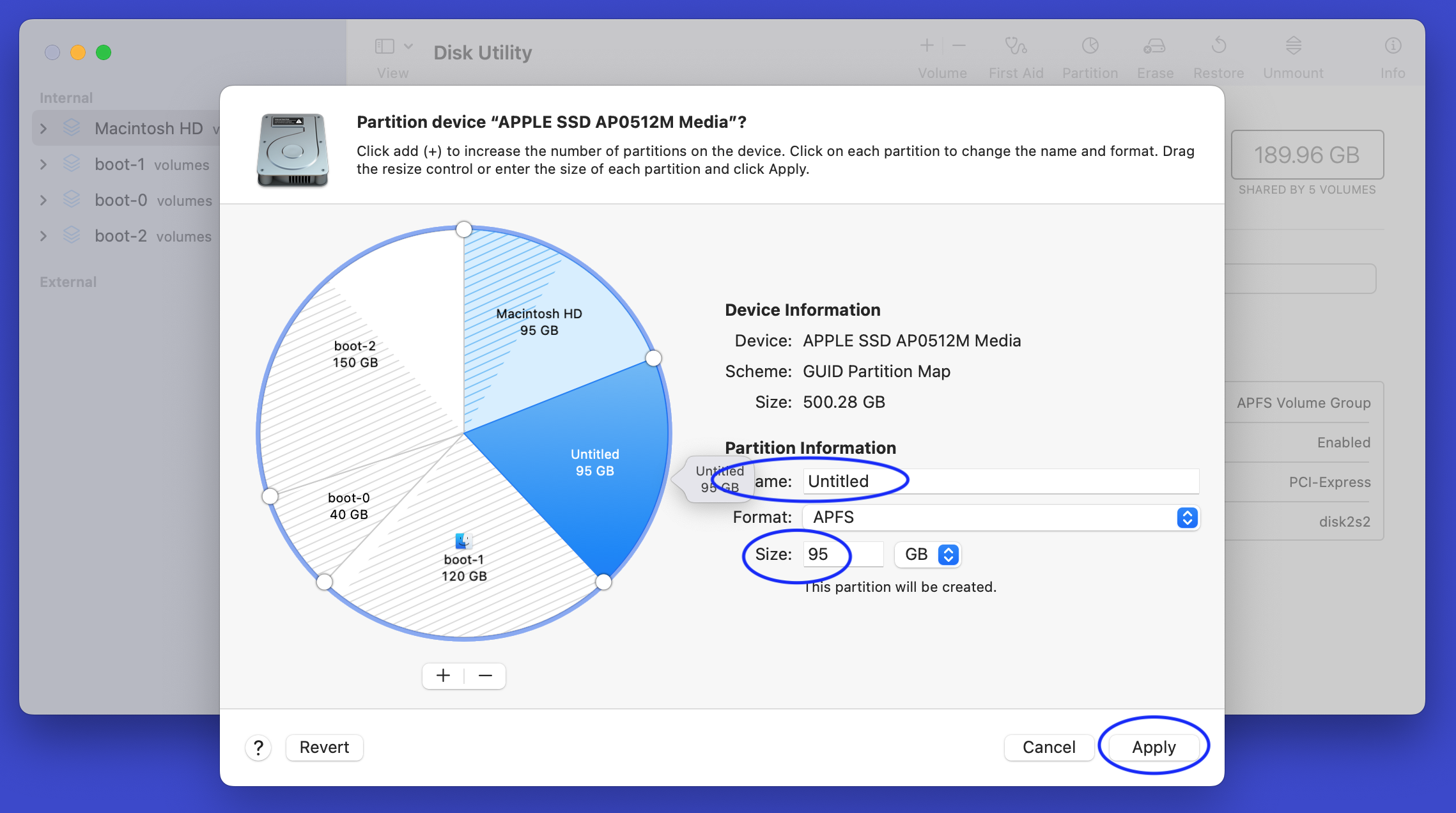This screenshot has height=813, width=1456.
Task: Click the APFS Volume Group text
Action: click(1303, 403)
